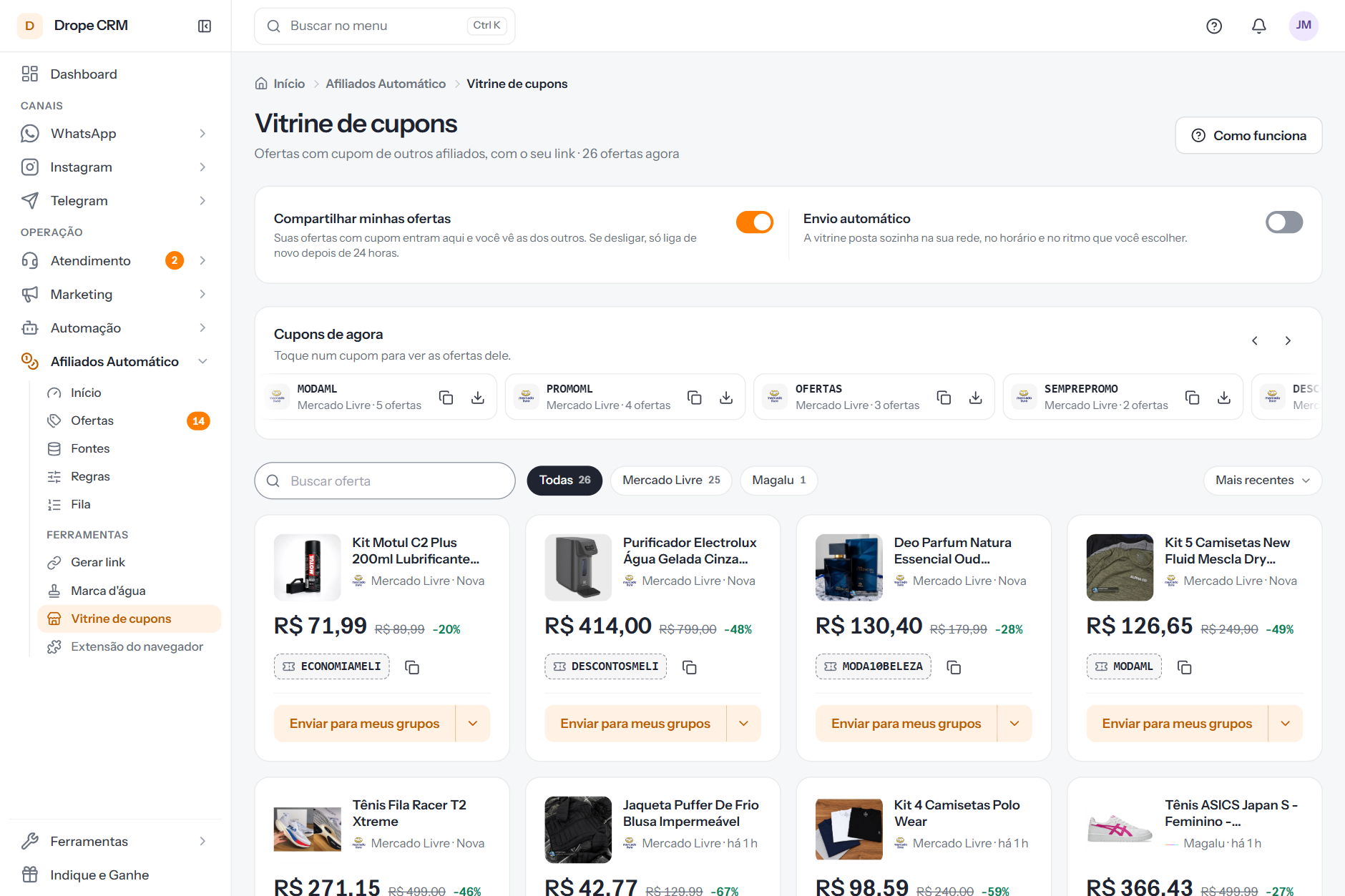Copy the MODA10BELEZA coupon code
The width and height of the screenshot is (1345, 896).
954,667
